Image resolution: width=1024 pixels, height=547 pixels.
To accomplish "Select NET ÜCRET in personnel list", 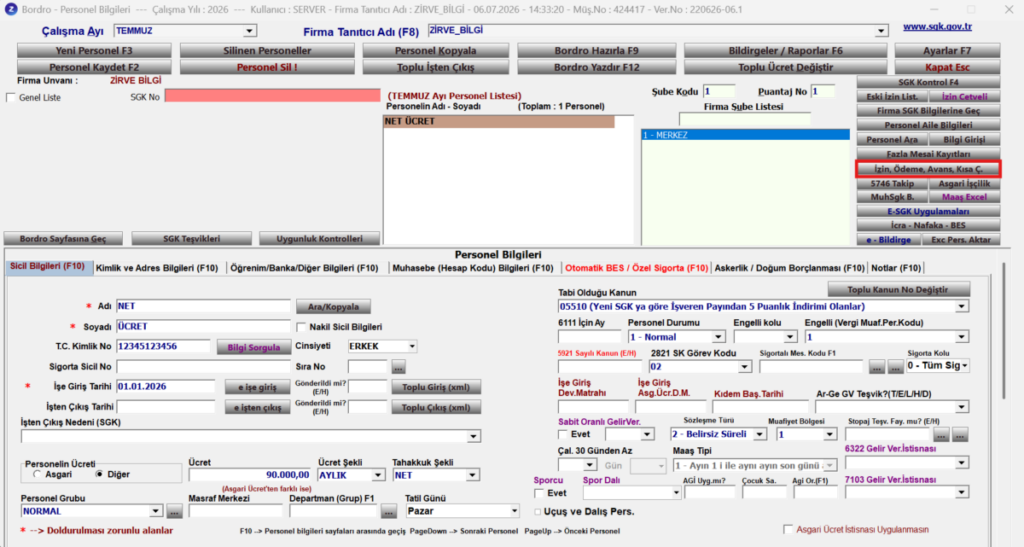I will pos(499,121).
